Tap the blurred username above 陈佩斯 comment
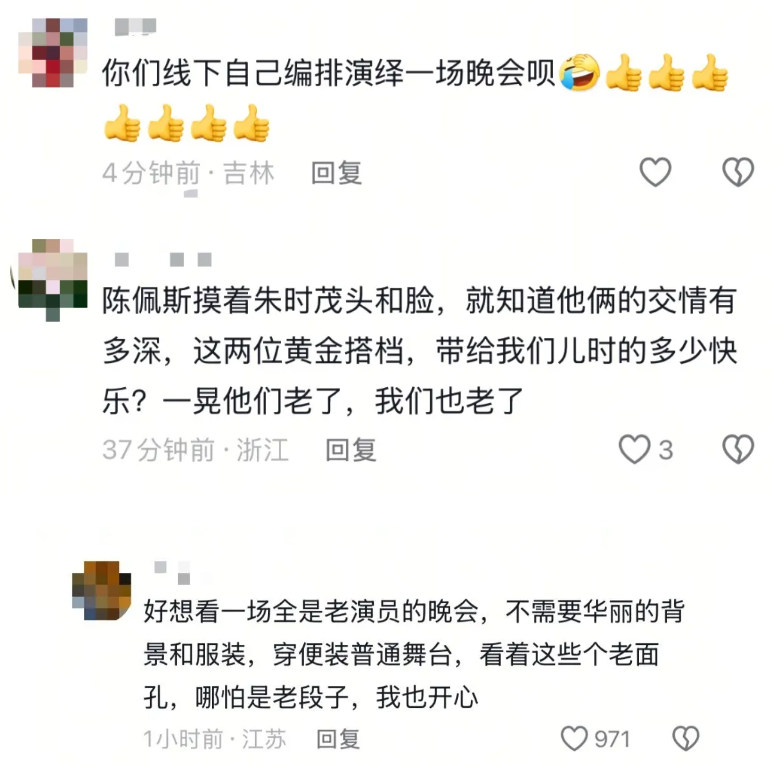The height and width of the screenshot is (766, 784). tap(163, 260)
